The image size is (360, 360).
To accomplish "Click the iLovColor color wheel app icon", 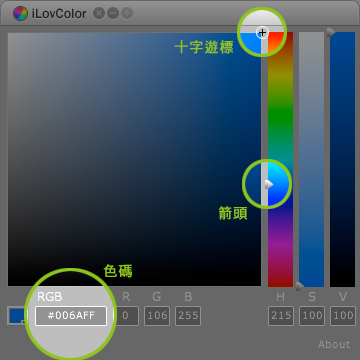I will (x=21, y=14).
